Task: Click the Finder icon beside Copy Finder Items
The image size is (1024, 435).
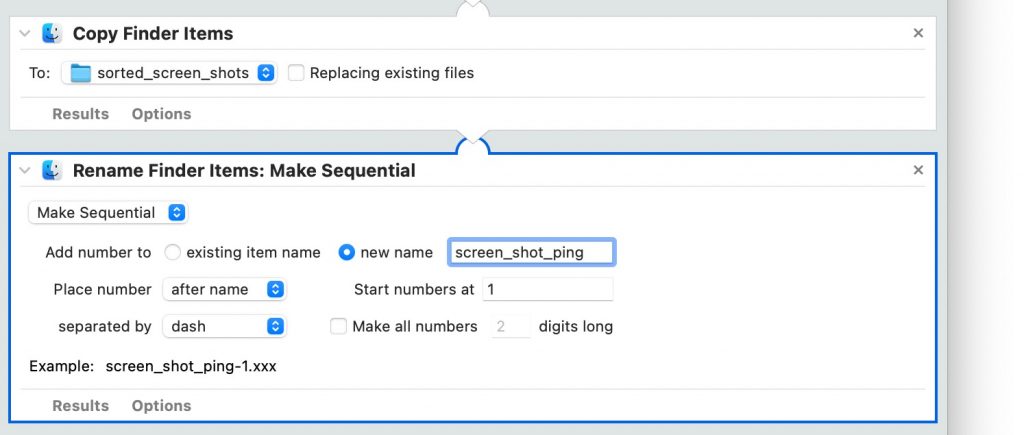Action: 52,33
